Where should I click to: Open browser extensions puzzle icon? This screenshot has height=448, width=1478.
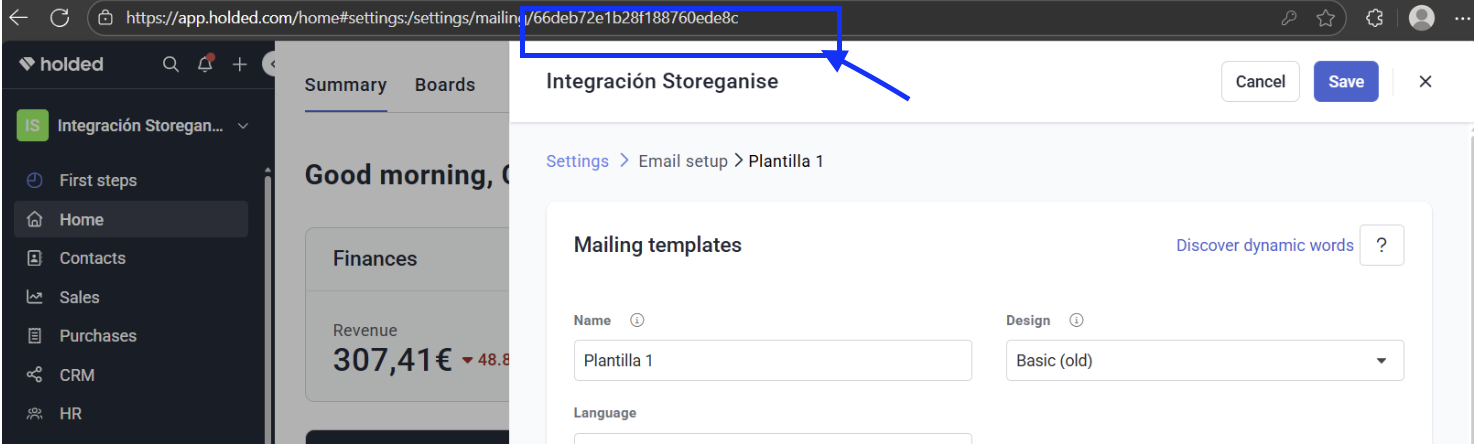pos(1375,17)
